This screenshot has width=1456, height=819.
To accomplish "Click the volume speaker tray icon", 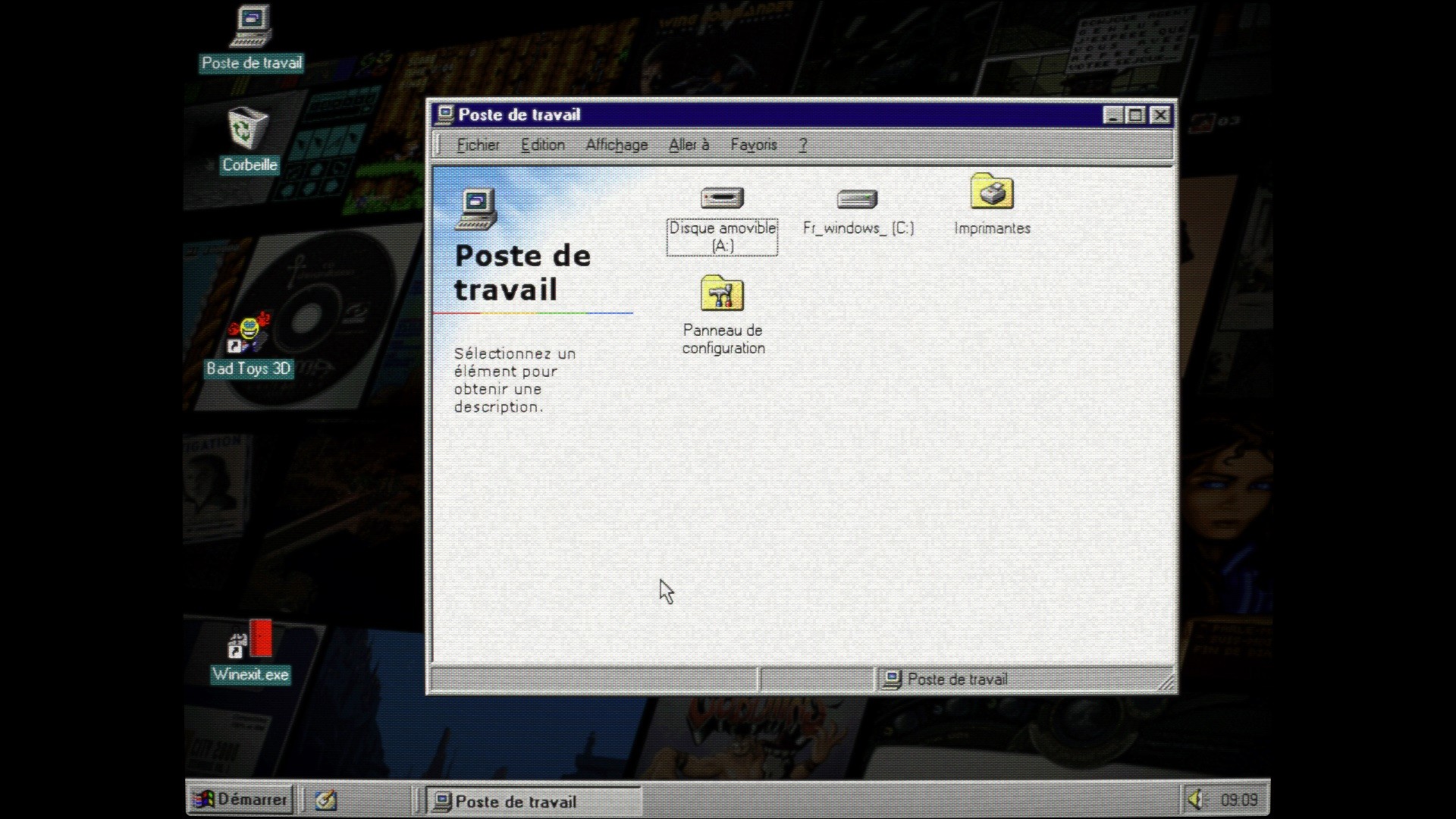I will 1196,799.
